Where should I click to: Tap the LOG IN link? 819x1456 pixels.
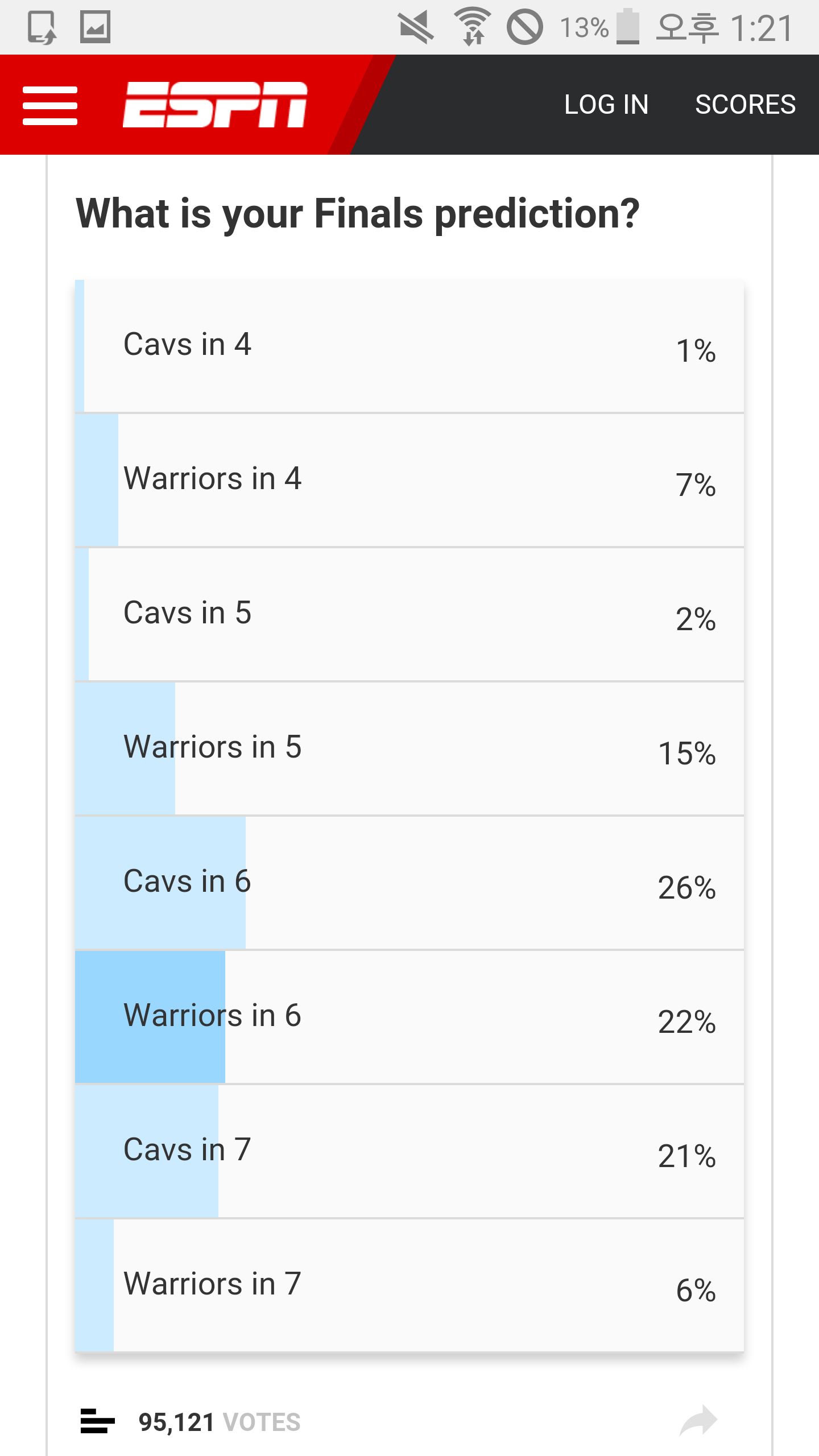(606, 105)
